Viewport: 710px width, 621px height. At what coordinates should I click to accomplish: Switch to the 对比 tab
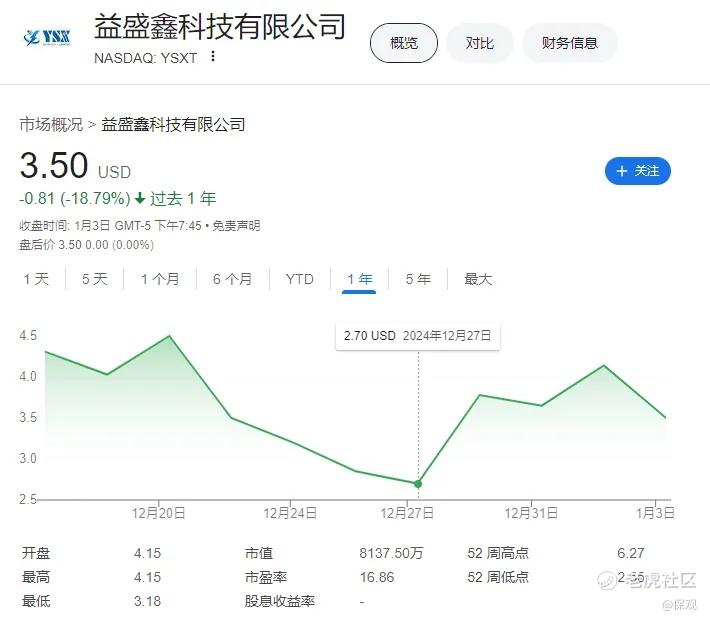(x=480, y=43)
